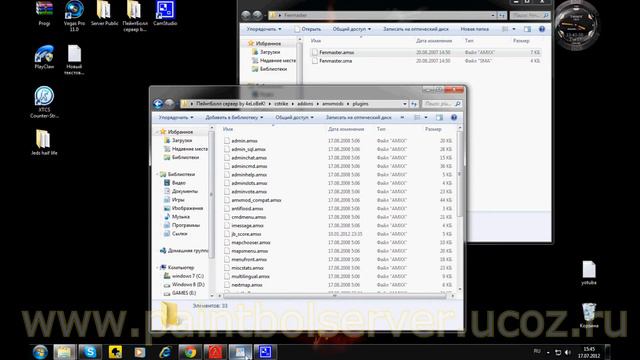The image size is (640, 360).
Task: Click the addons breadcrumb in the address bar
Action: tap(305, 104)
